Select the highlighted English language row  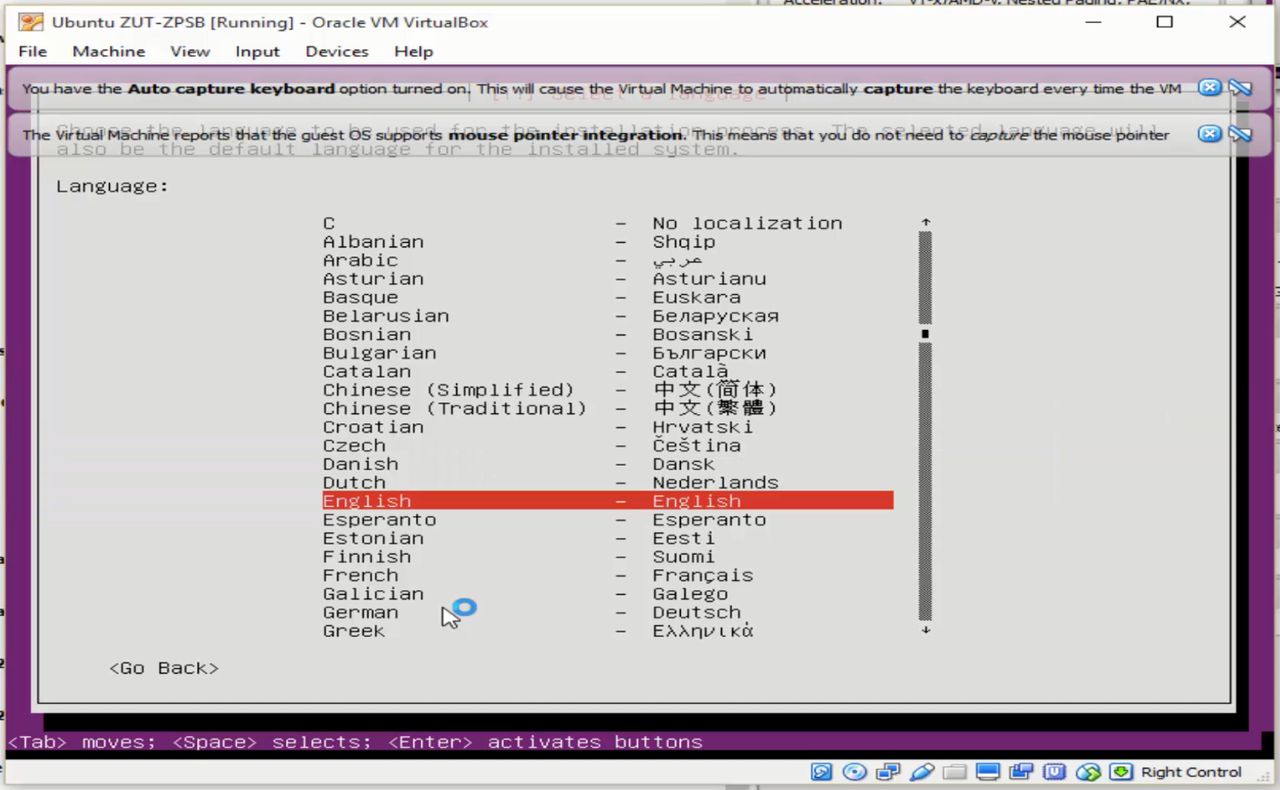608,501
